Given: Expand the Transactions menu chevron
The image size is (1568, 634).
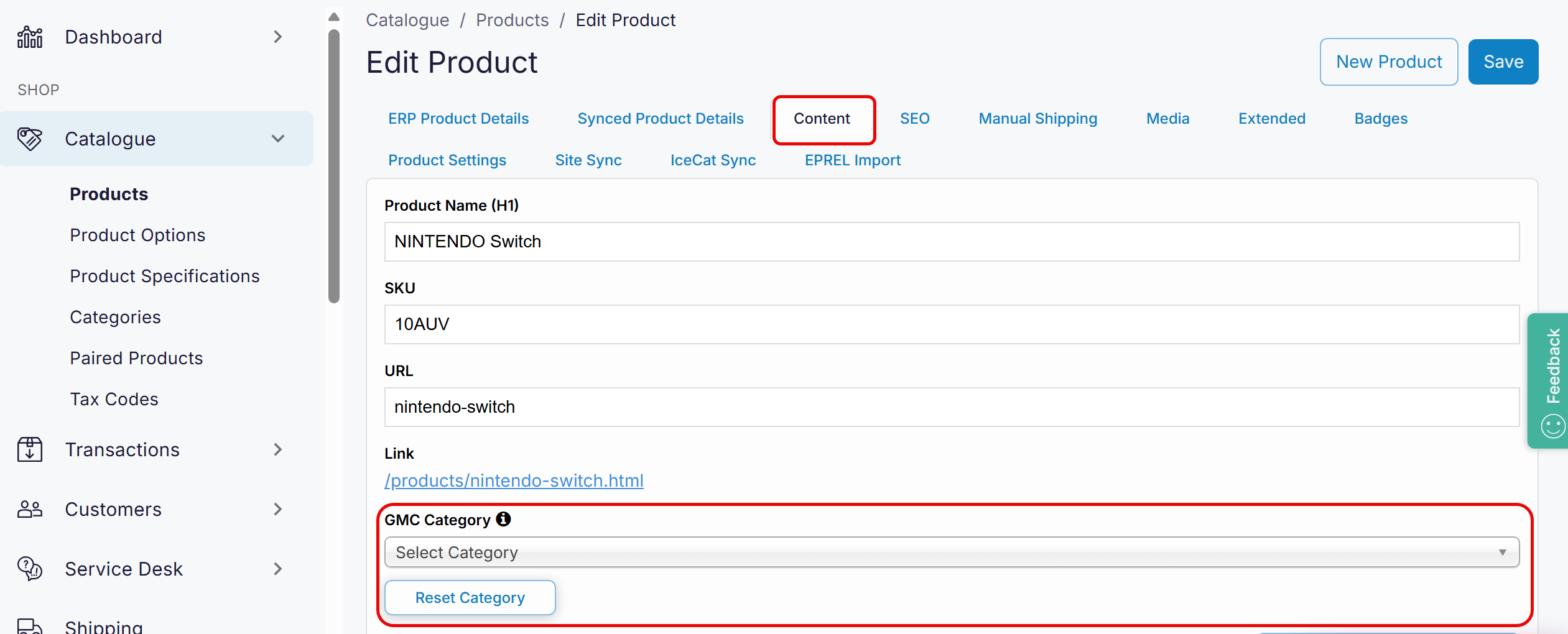Looking at the screenshot, I should 278,449.
